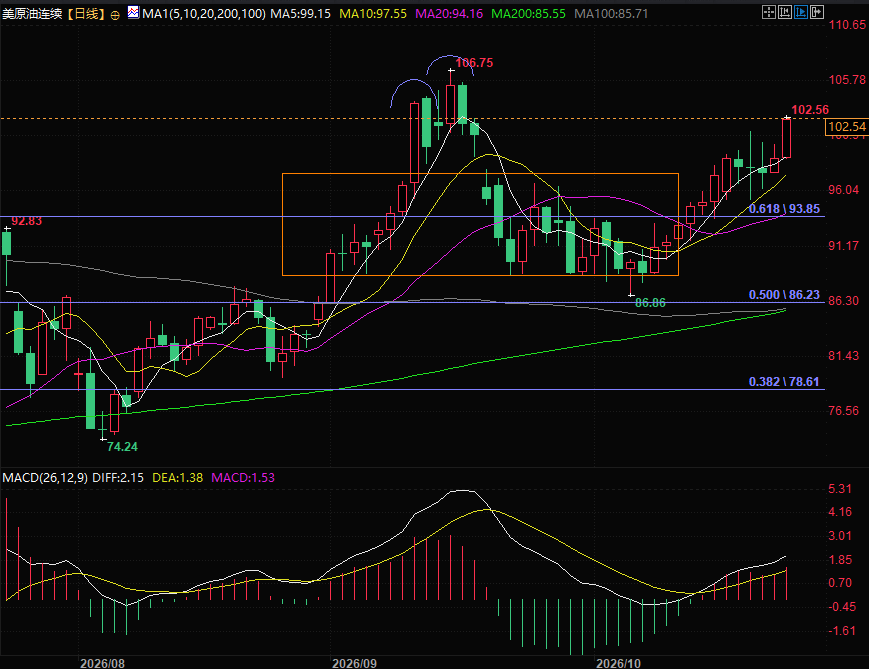Image resolution: width=869 pixels, height=669 pixels.
Task: Click the 92.83 price label
Action: tap(27, 221)
